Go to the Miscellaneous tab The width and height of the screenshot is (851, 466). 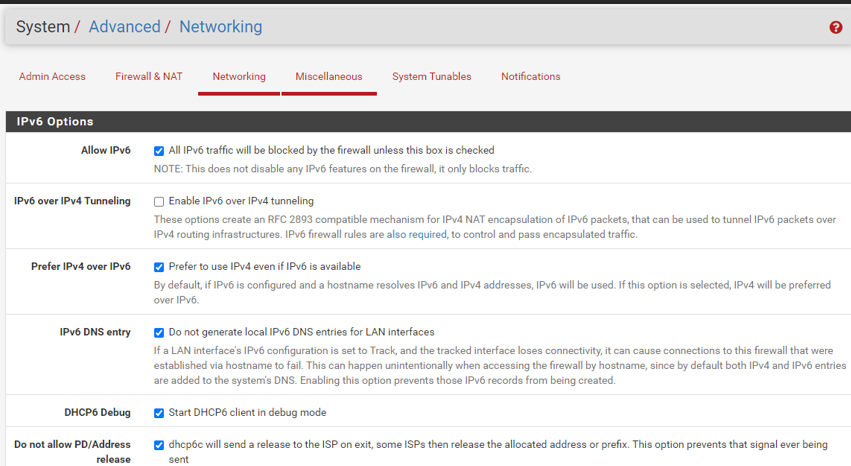tap(329, 76)
